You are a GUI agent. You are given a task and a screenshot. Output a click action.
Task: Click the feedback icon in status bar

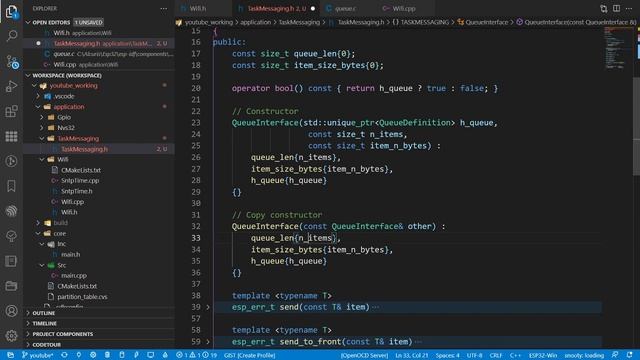click(x=615, y=355)
